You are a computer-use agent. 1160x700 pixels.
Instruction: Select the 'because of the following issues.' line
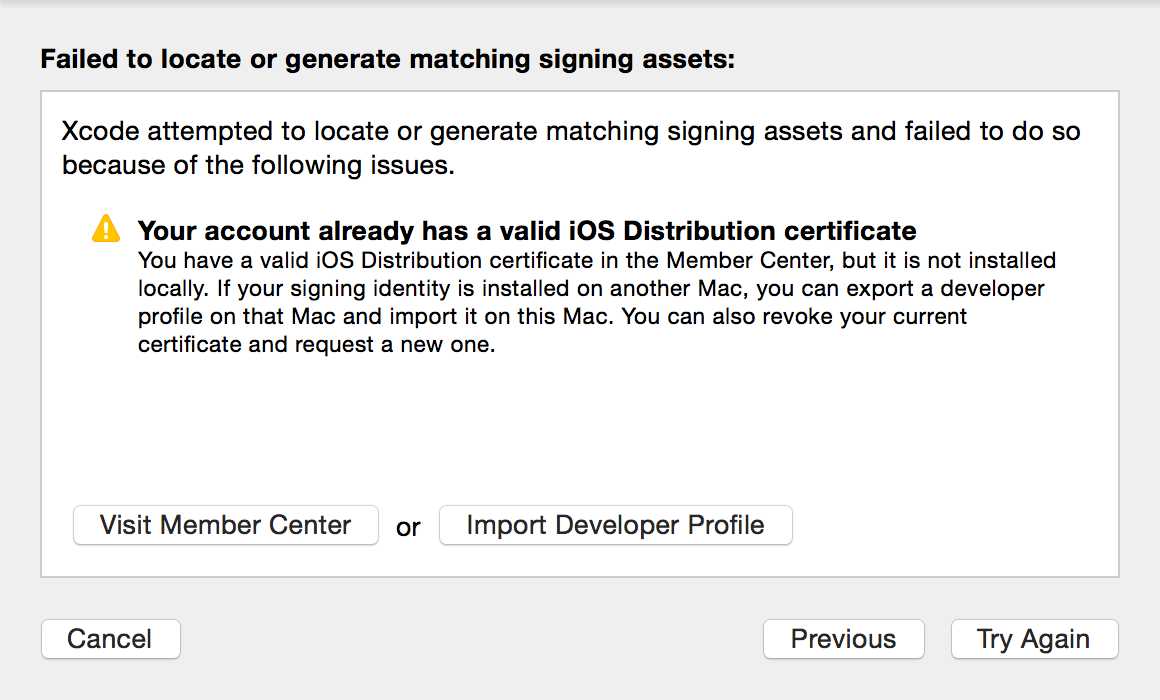[x=258, y=165]
